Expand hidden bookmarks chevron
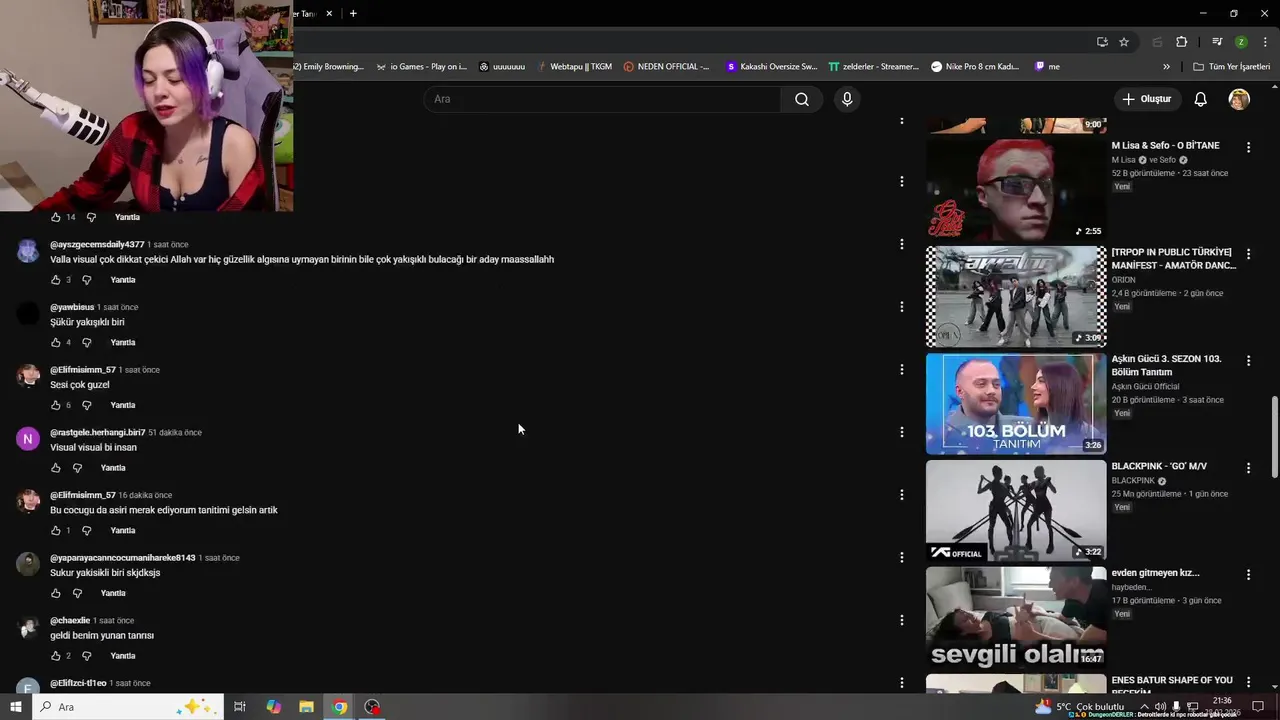 point(1166,67)
